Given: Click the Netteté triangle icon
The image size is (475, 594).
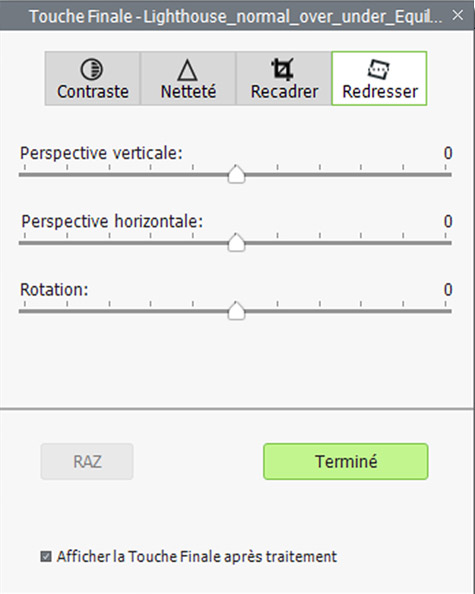Looking at the screenshot, I should [188, 70].
